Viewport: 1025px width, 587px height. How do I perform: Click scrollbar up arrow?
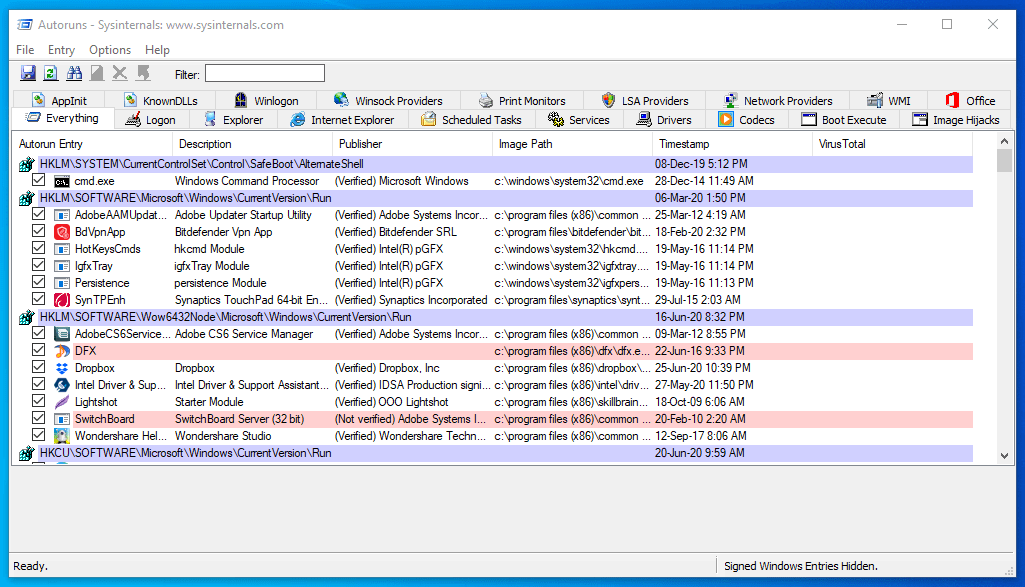point(1005,141)
